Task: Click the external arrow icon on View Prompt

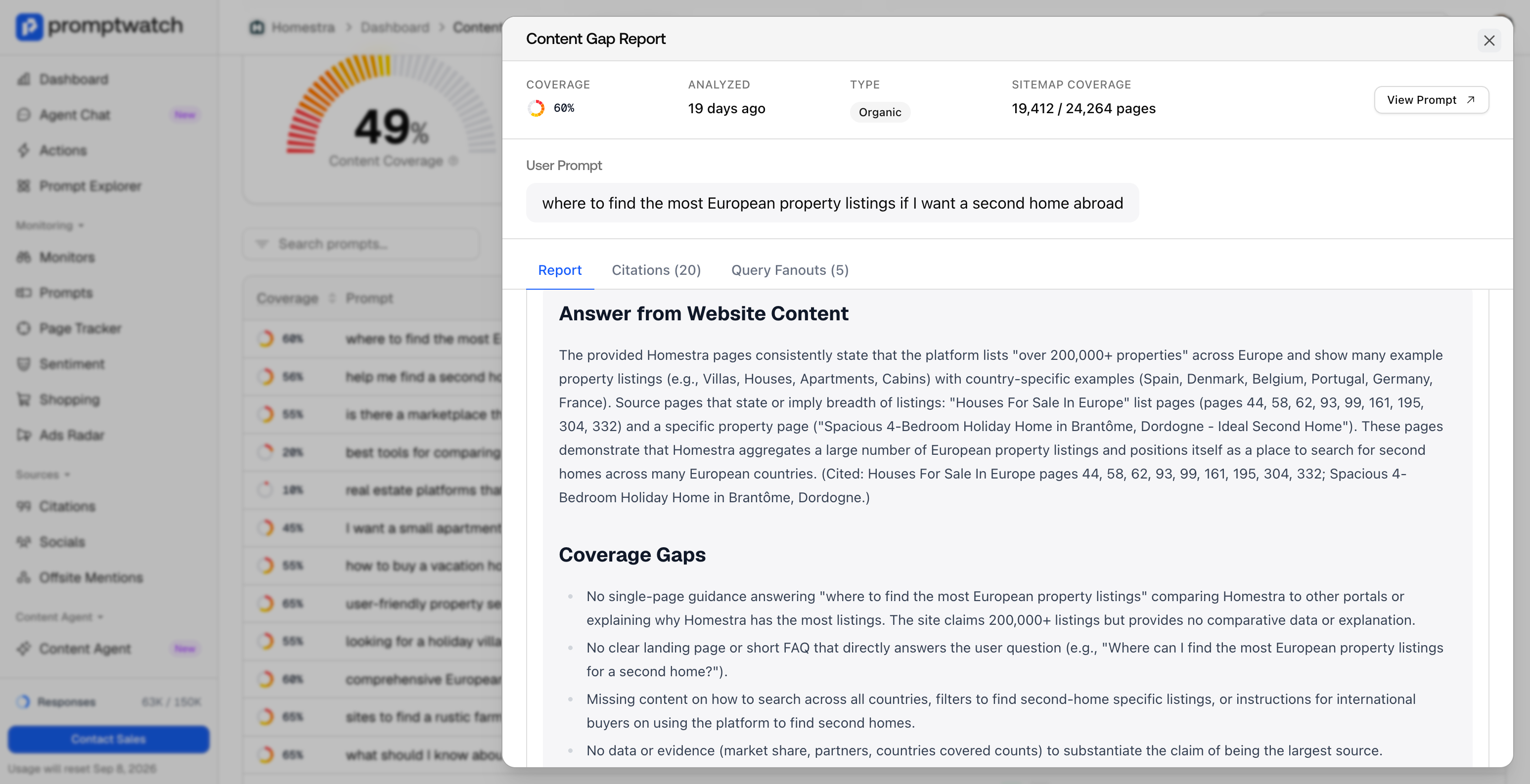Action: coord(1471,100)
